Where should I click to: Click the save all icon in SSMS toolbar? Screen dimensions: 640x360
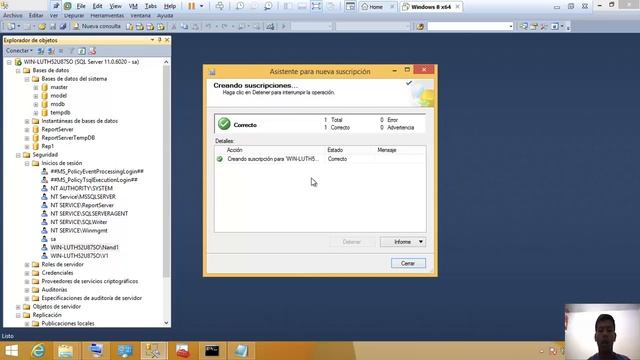click(x=63, y=27)
